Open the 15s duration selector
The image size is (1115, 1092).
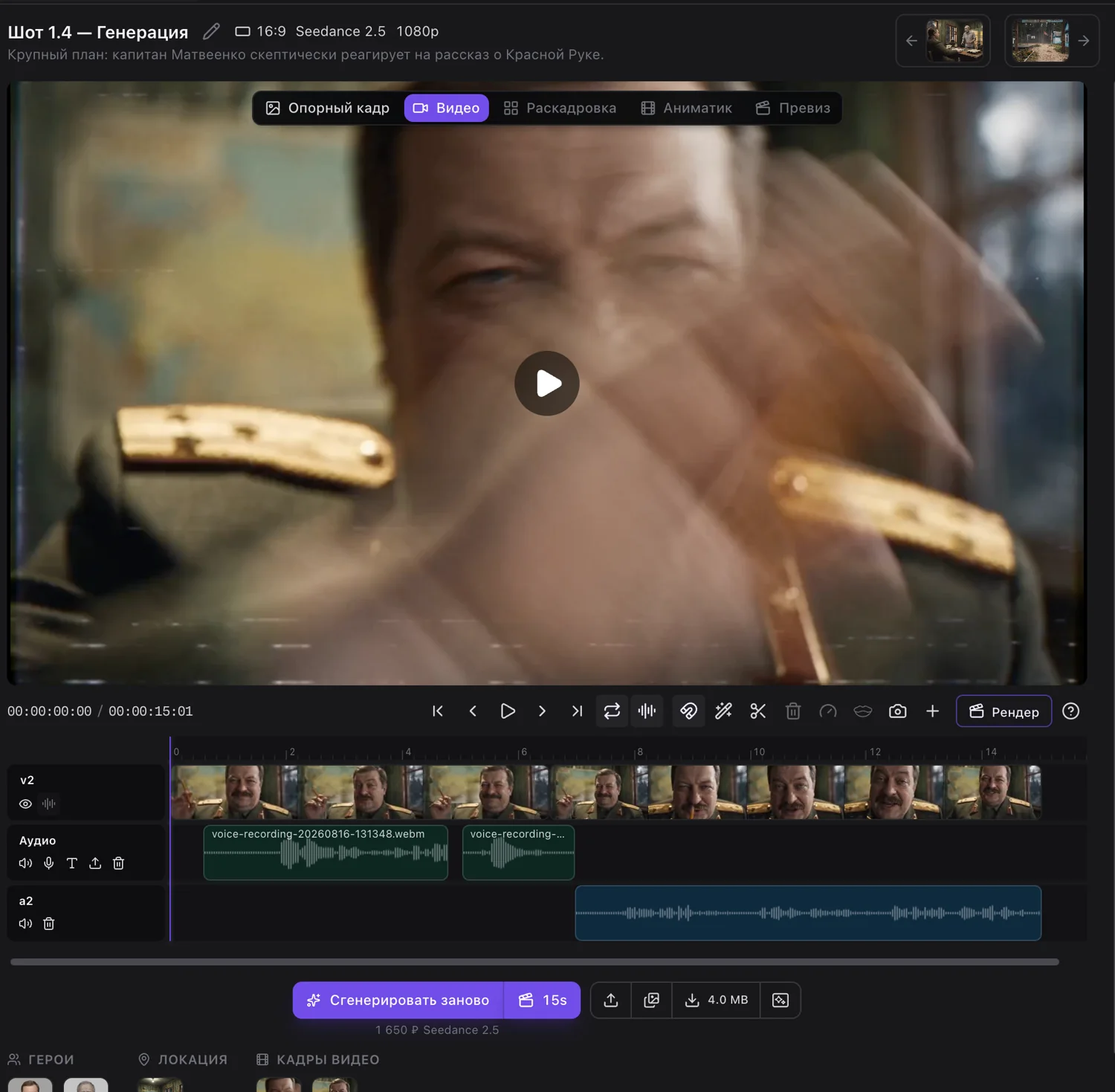(x=543, y=1000)
